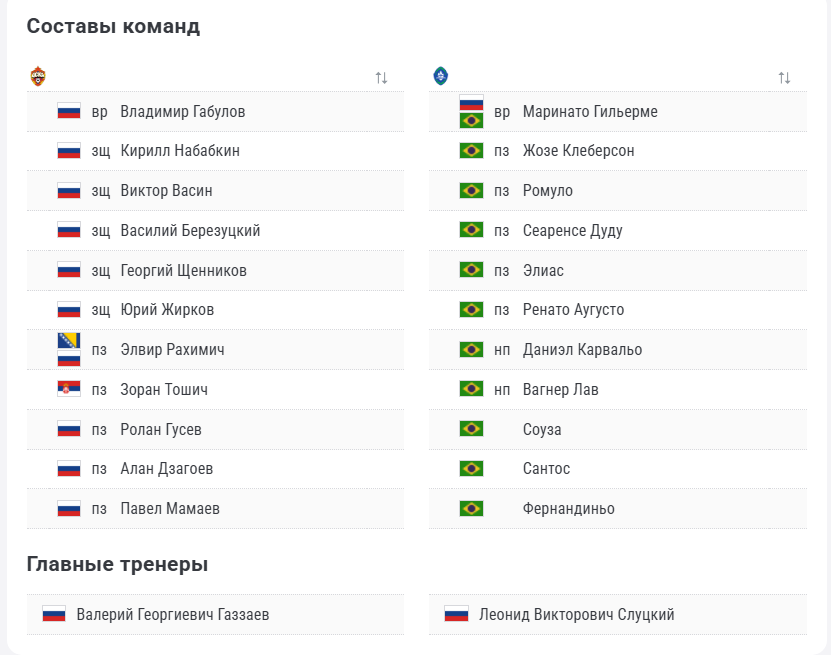This screenshot has width=831, height=655.
Task: Click the Ренато Аугусто row
Action: 618,310
